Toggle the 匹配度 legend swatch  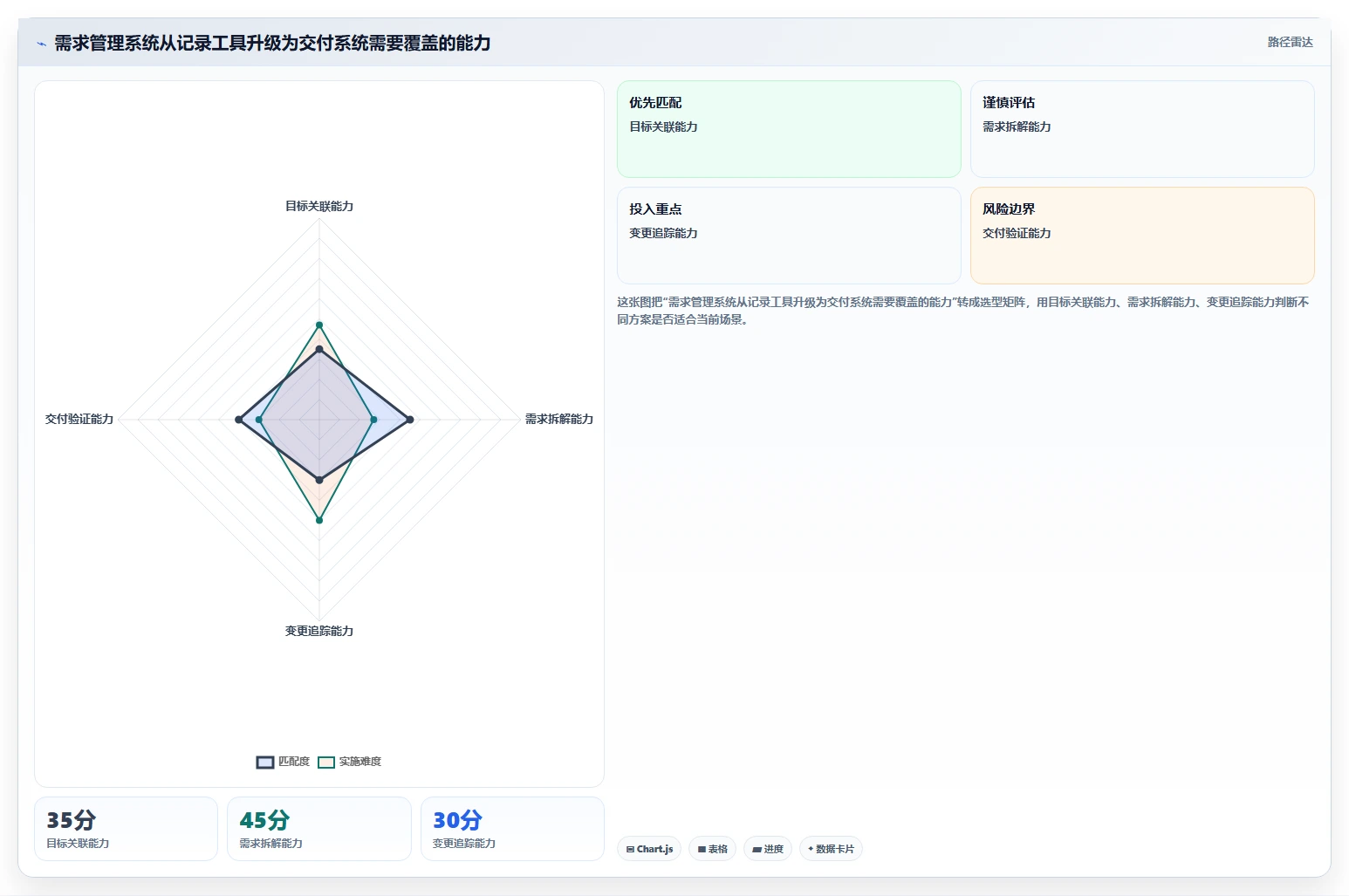point(265,763)
